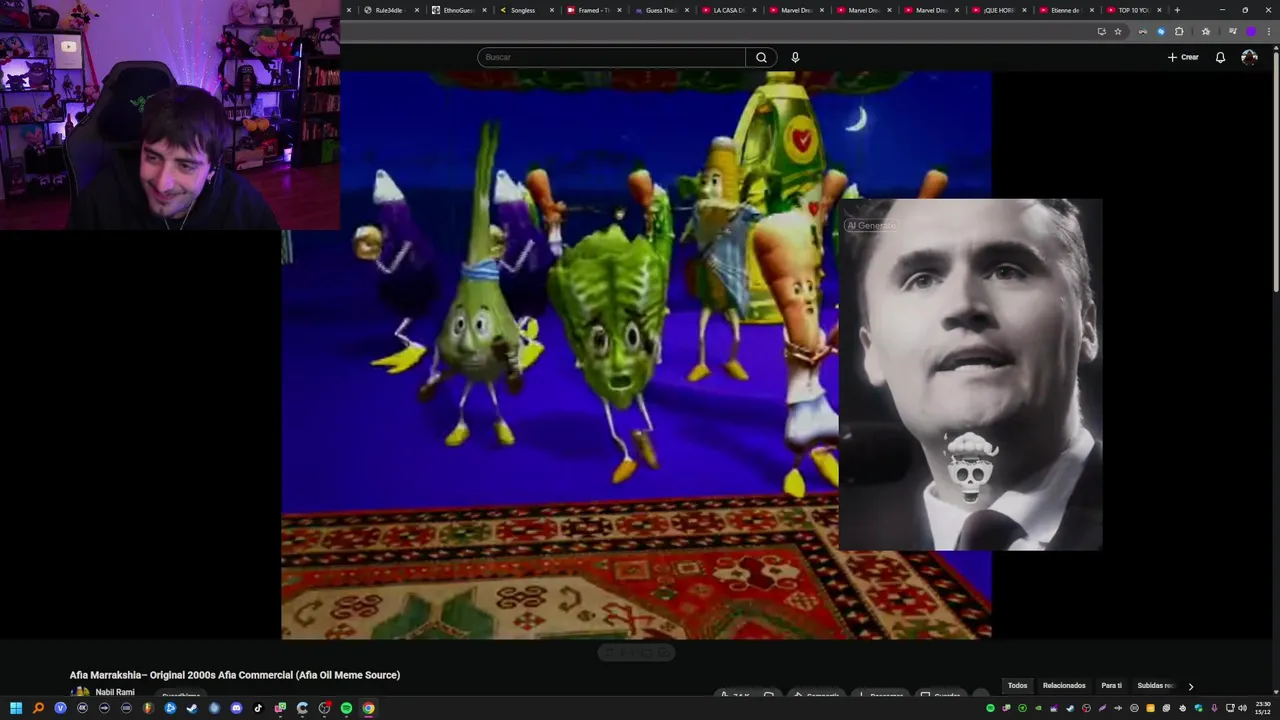Open the Chrome extensions puzzle icon
Viewport: 1280px width, 720px height.
(x=1179, y=31)
